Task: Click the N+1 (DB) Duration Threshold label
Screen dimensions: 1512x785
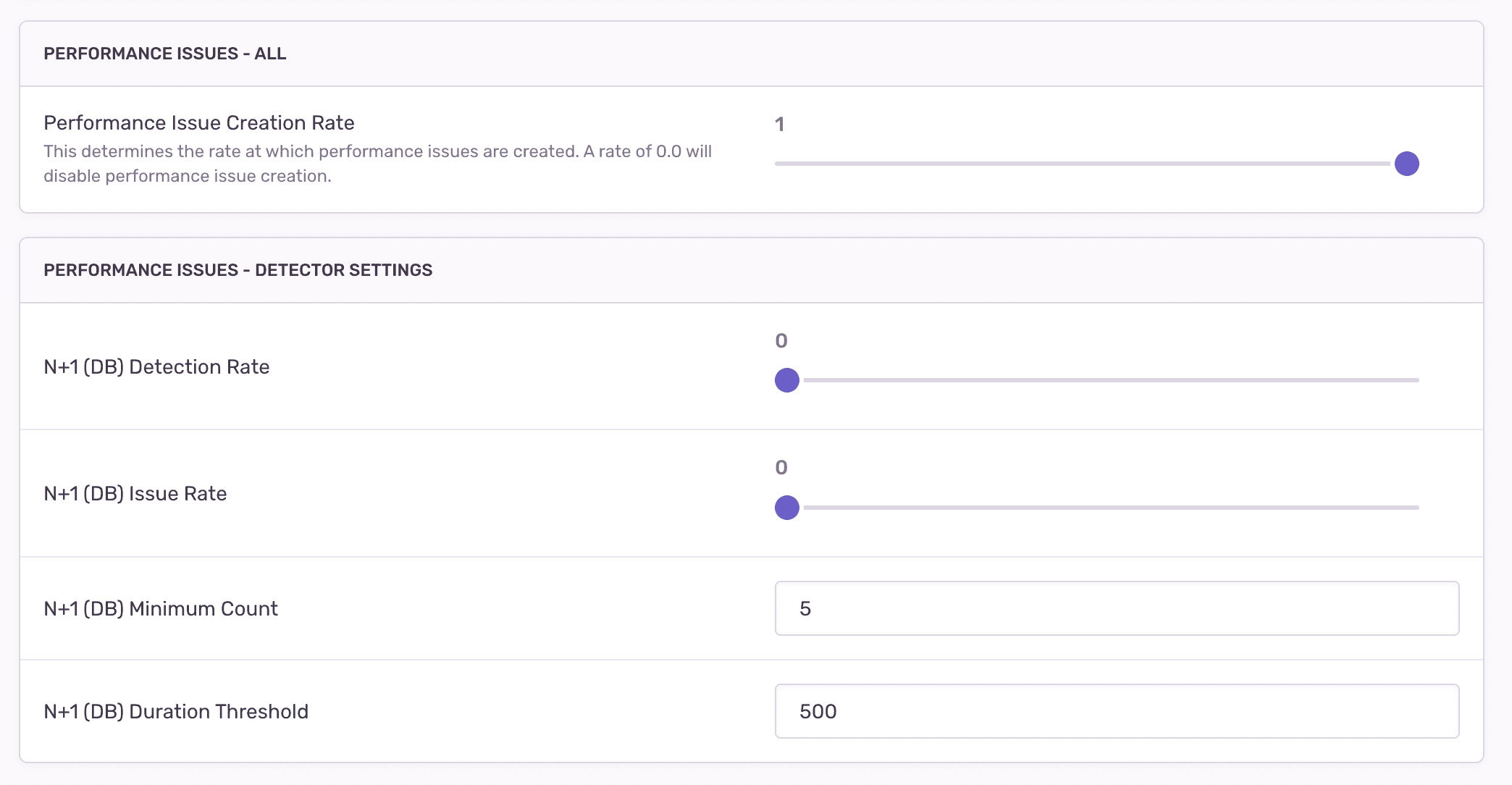Action: tap(175, 711)
